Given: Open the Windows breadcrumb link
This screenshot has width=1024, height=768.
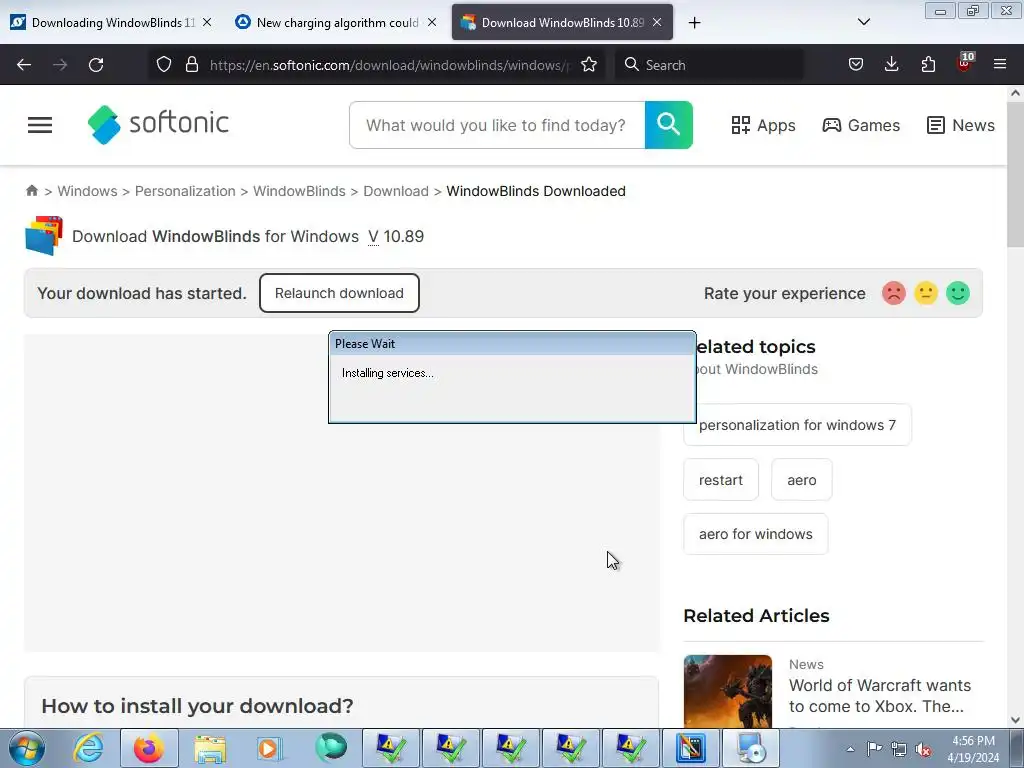Looking at the screenshot, I should click(x=88, y=191).
